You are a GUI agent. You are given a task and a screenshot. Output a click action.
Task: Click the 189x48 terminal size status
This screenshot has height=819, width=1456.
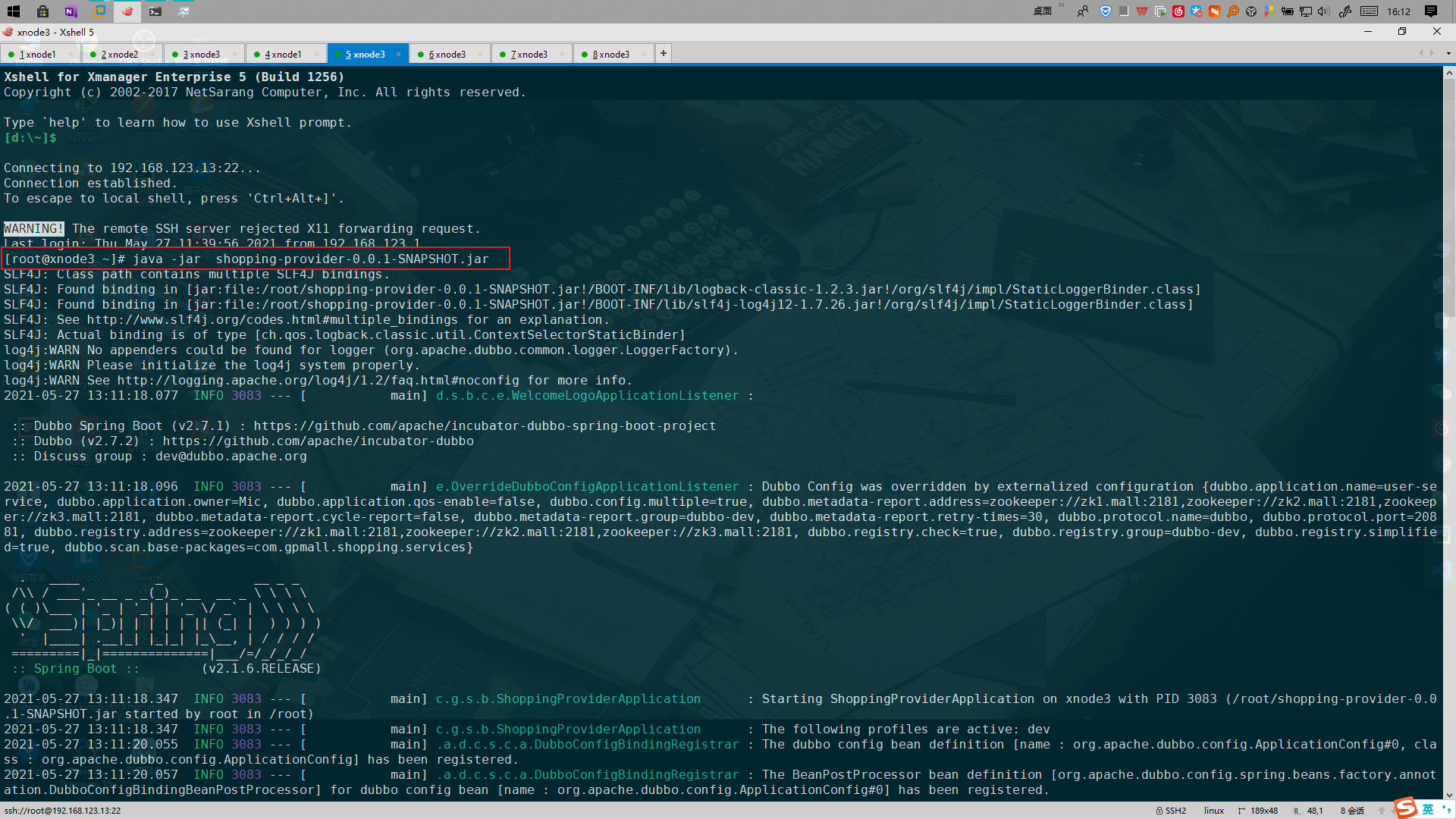[x=1258, y=811]
